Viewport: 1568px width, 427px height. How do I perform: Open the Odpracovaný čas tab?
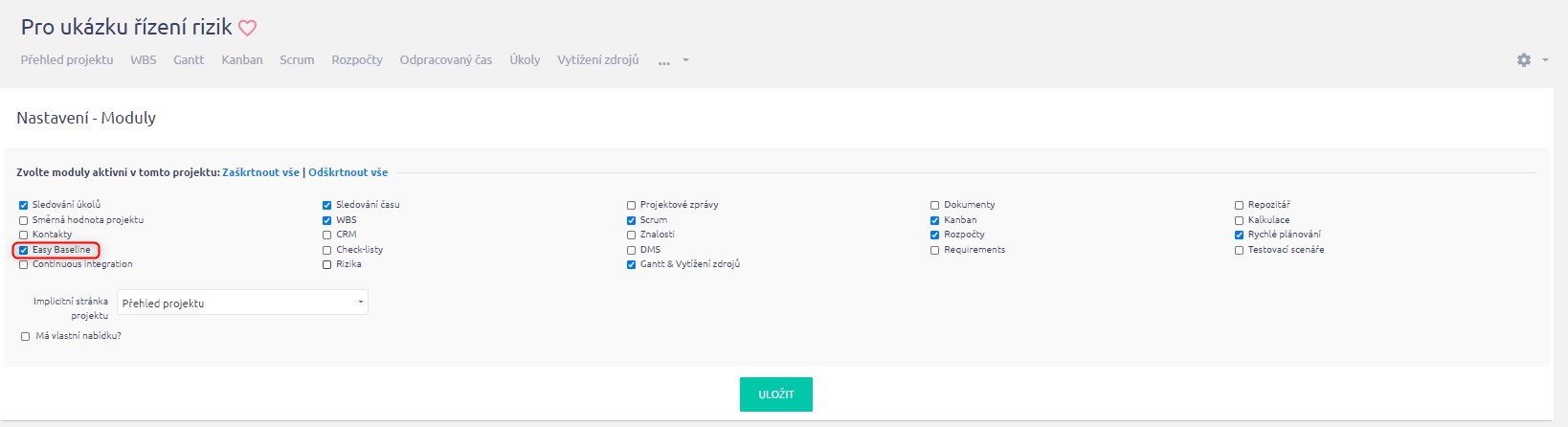(446, 59)
